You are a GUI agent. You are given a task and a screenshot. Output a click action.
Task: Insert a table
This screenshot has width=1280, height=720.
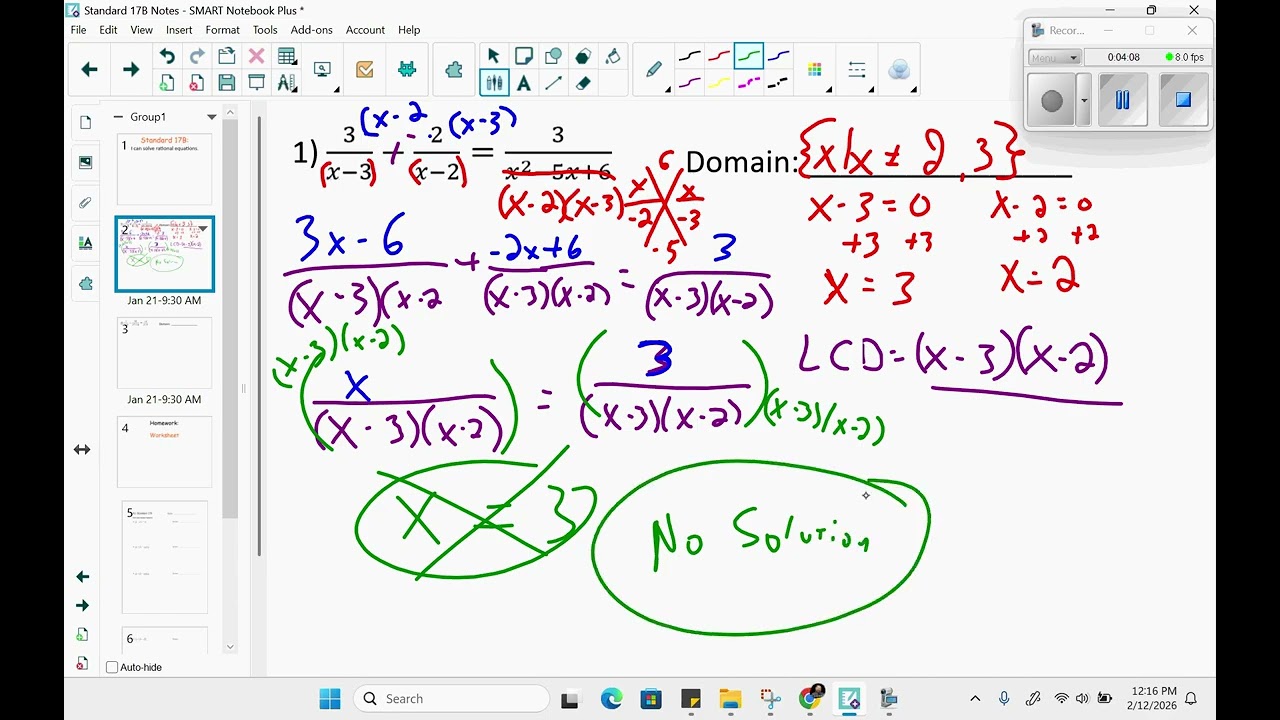point(287,56)
